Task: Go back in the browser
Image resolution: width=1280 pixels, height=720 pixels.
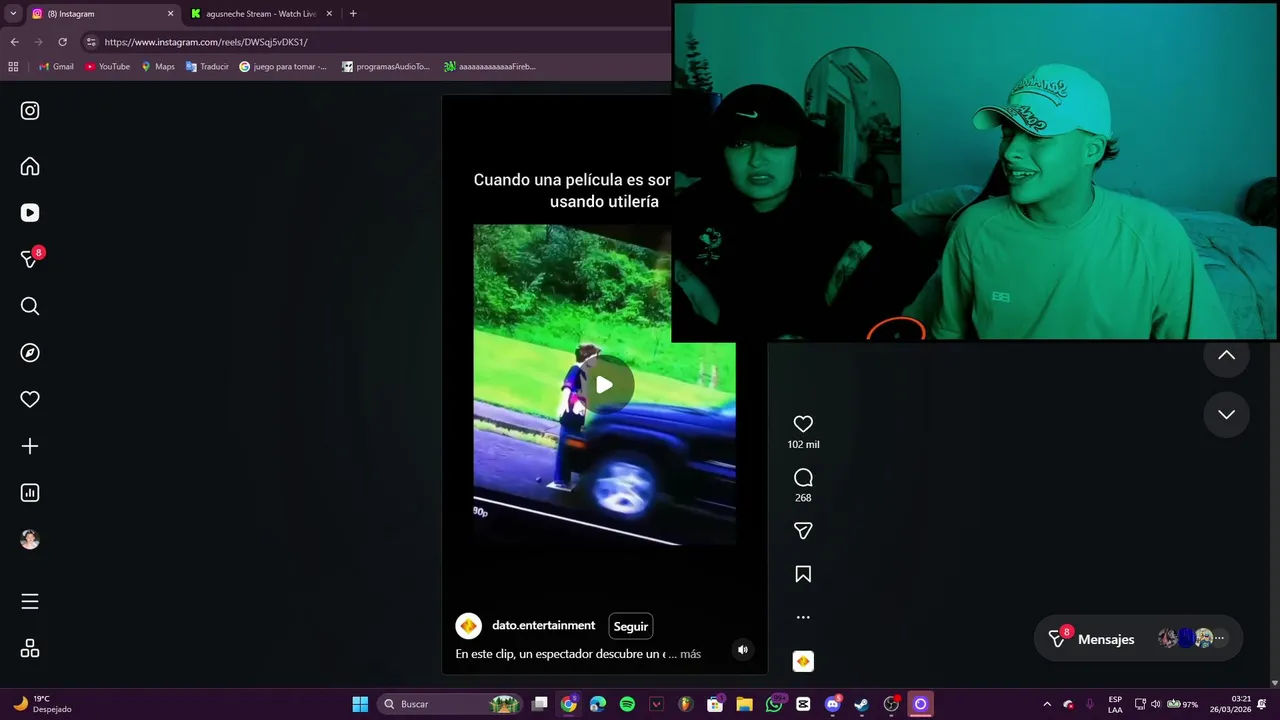Action: 14,42
